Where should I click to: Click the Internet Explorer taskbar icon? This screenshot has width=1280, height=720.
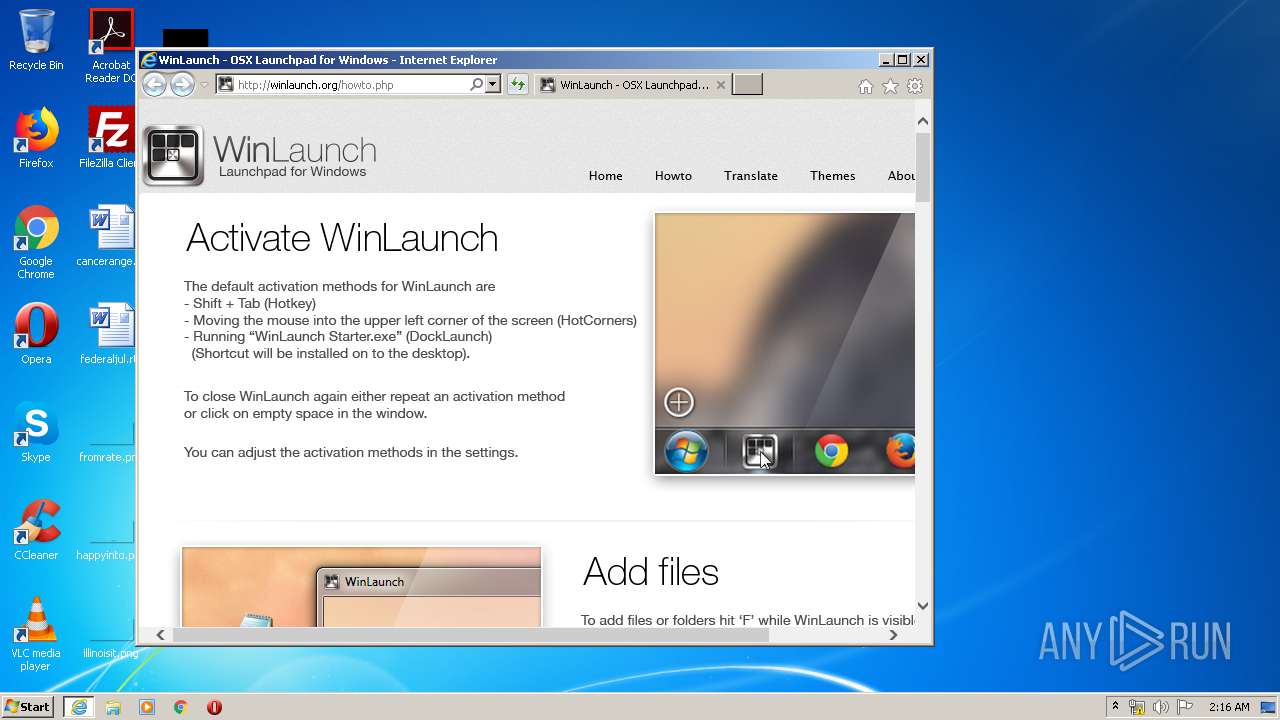(78, 707)
